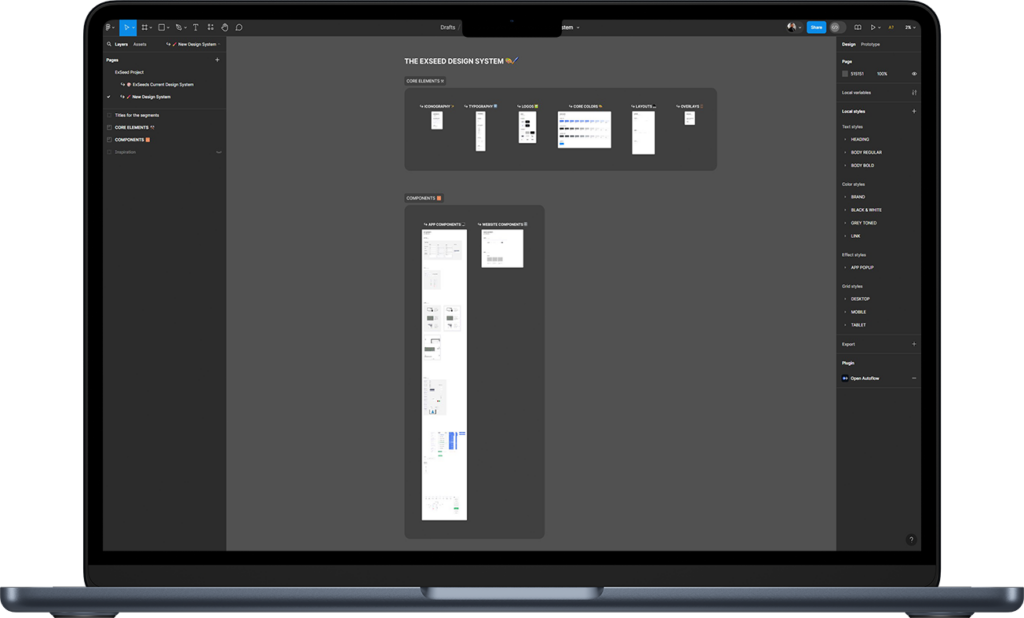Open the avatar dropdown arrow
Viewport: 1024px width, 618px height.
tap(800, 27)
